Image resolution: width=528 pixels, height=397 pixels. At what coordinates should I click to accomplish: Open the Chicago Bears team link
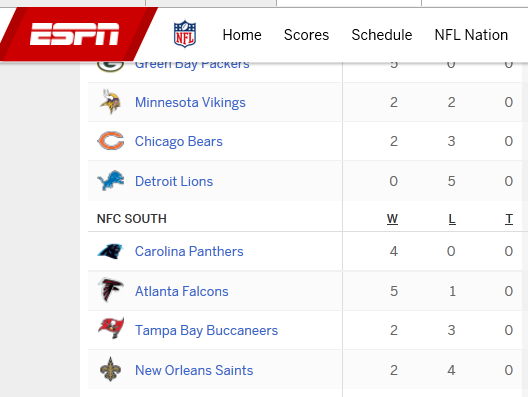point(179,141)
